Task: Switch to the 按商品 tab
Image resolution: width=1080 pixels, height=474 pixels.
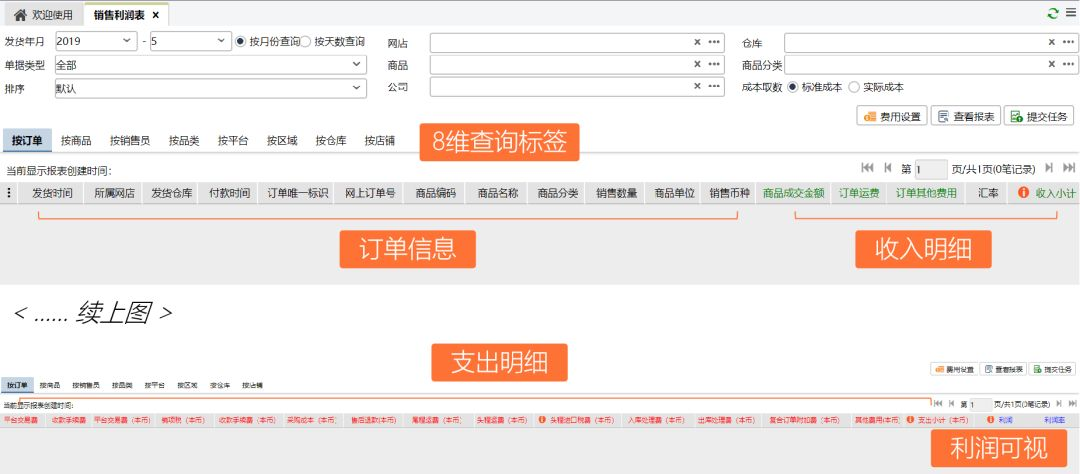Action: [x=76, y=141]
